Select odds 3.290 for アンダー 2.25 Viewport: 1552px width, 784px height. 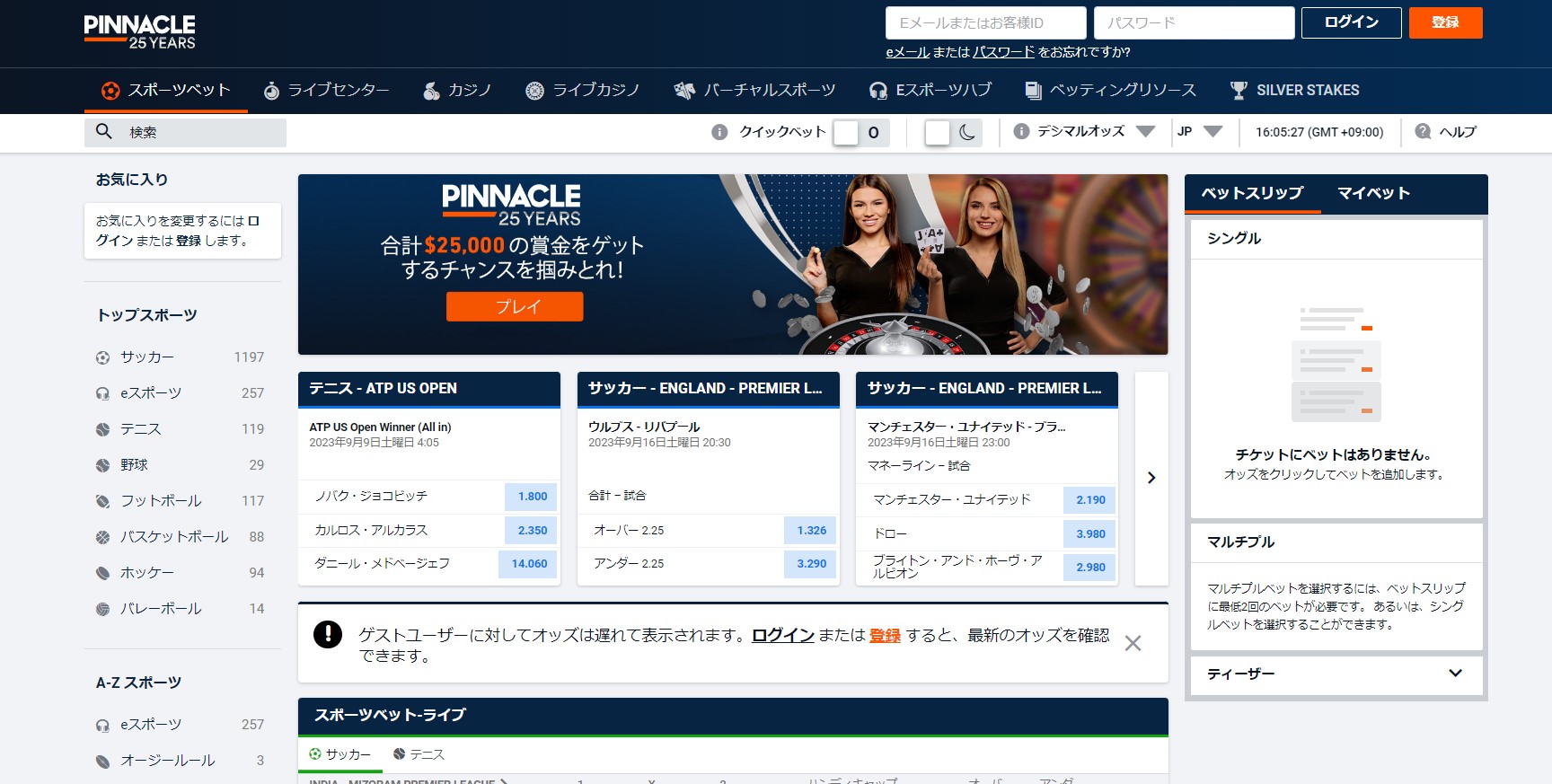811,564
